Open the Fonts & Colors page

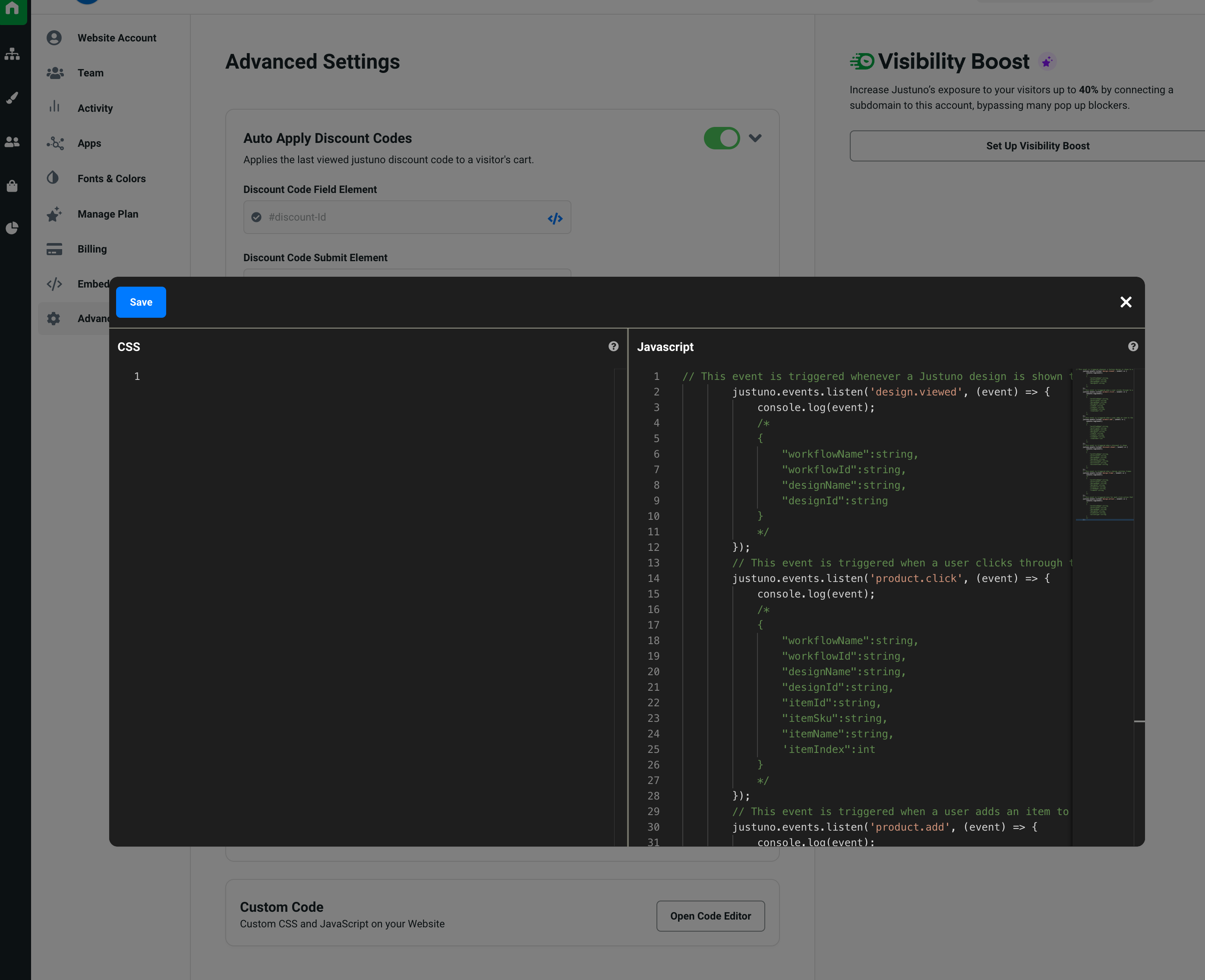pyautogui.click(x=111, y=178)
